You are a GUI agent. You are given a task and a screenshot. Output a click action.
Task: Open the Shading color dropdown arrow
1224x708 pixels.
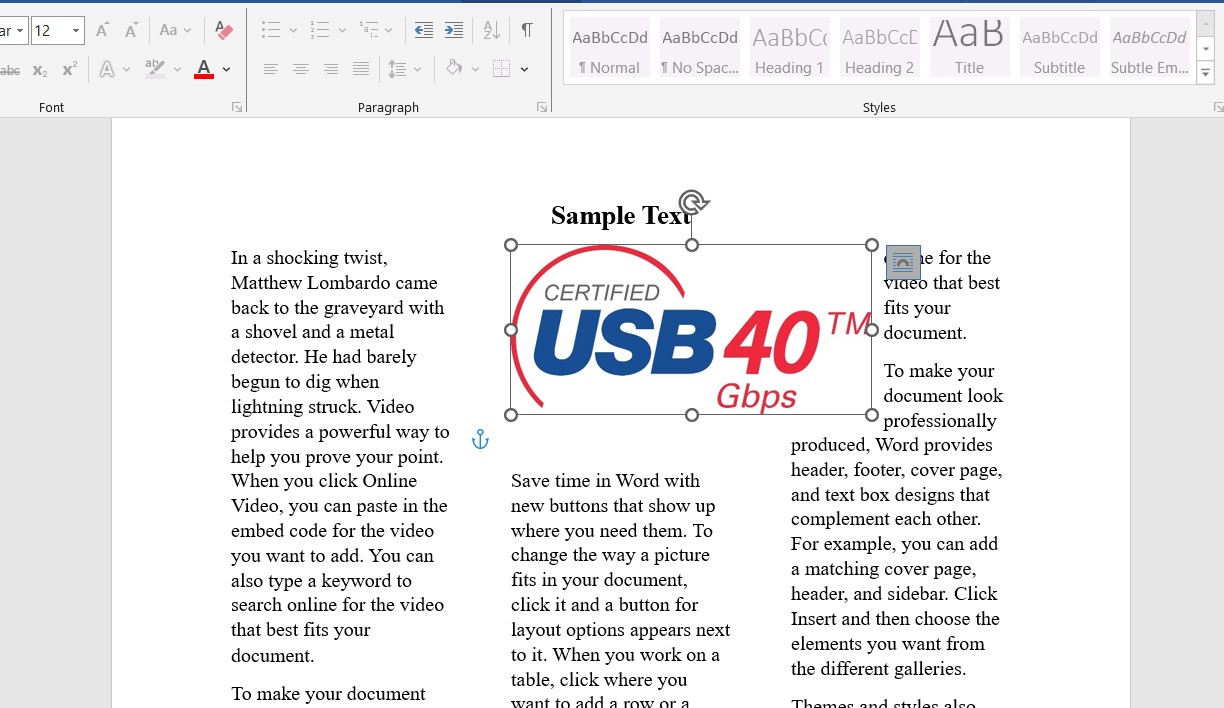coord(475,70)
